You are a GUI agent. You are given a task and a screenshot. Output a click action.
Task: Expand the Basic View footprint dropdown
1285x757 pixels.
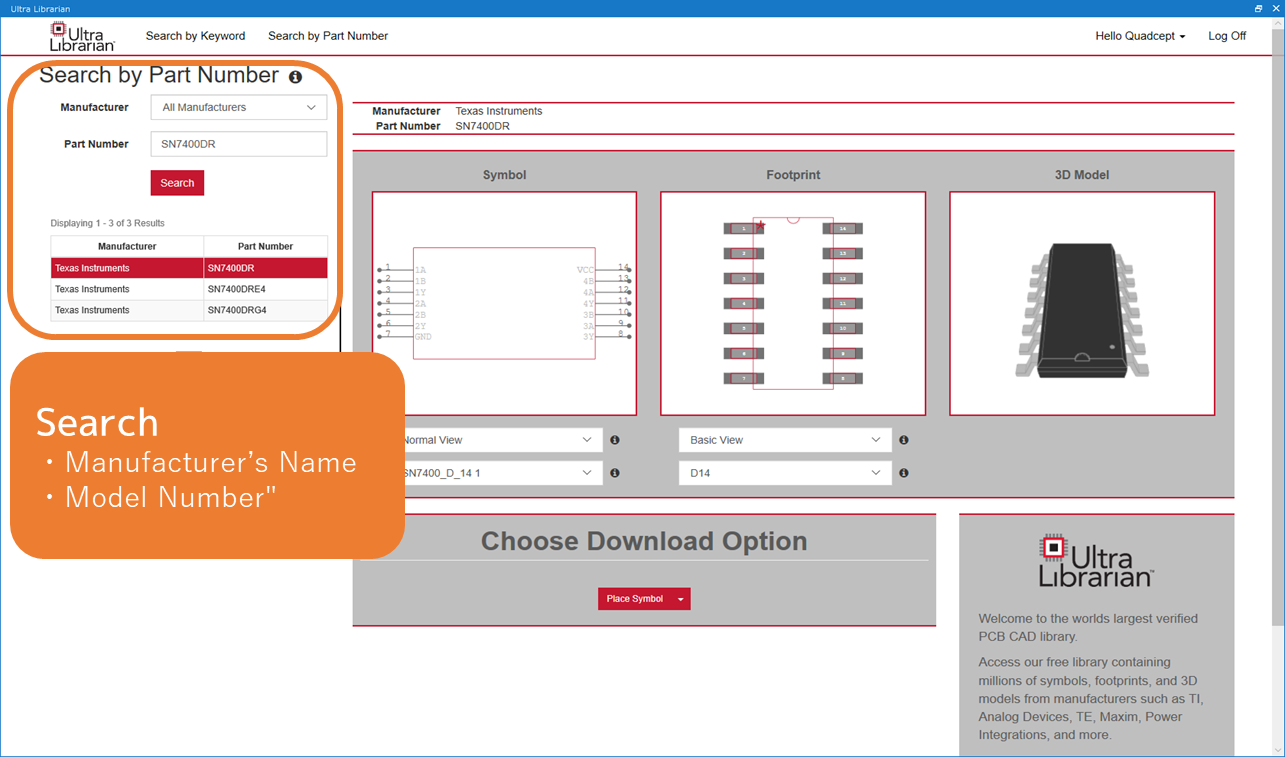[784, 440]
